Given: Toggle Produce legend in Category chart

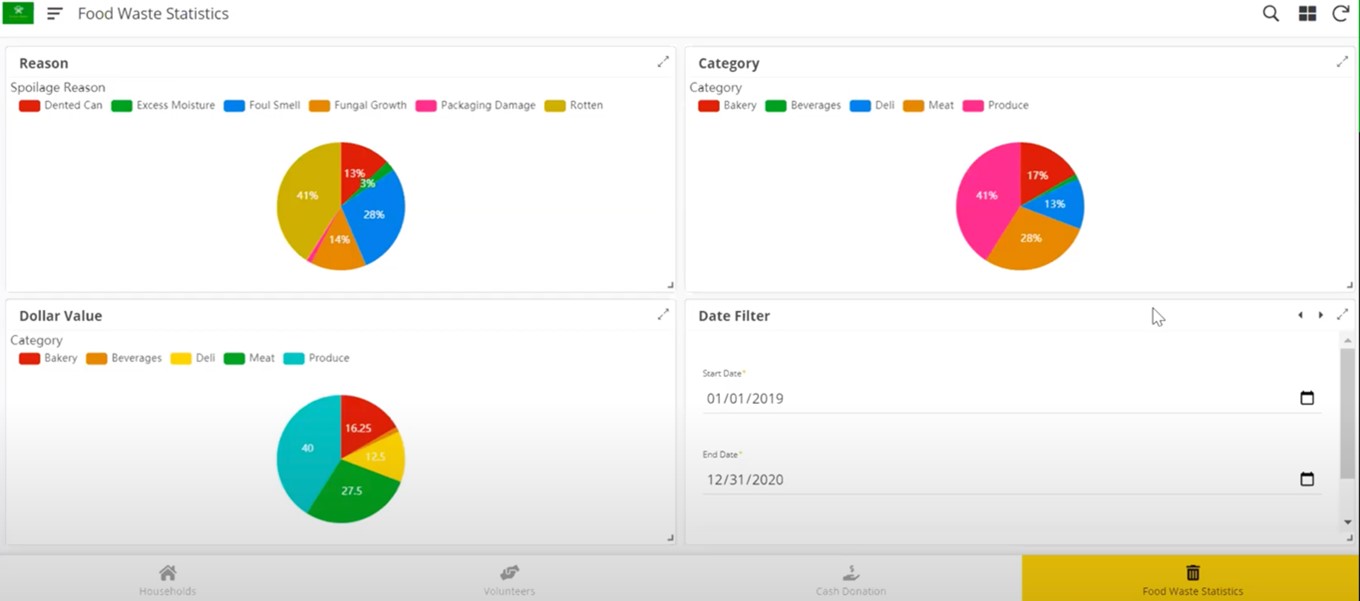Looking at the screenshot, I should pos(995,105).
